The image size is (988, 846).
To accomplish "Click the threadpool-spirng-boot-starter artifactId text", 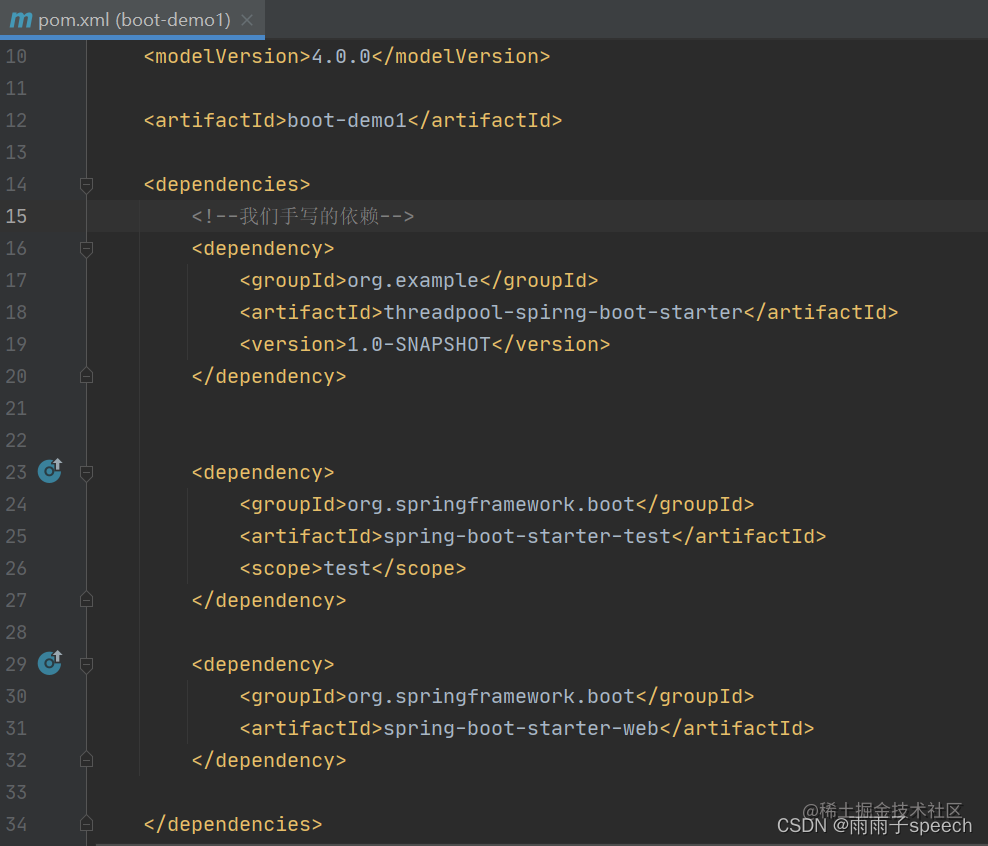I will point(563,312).
